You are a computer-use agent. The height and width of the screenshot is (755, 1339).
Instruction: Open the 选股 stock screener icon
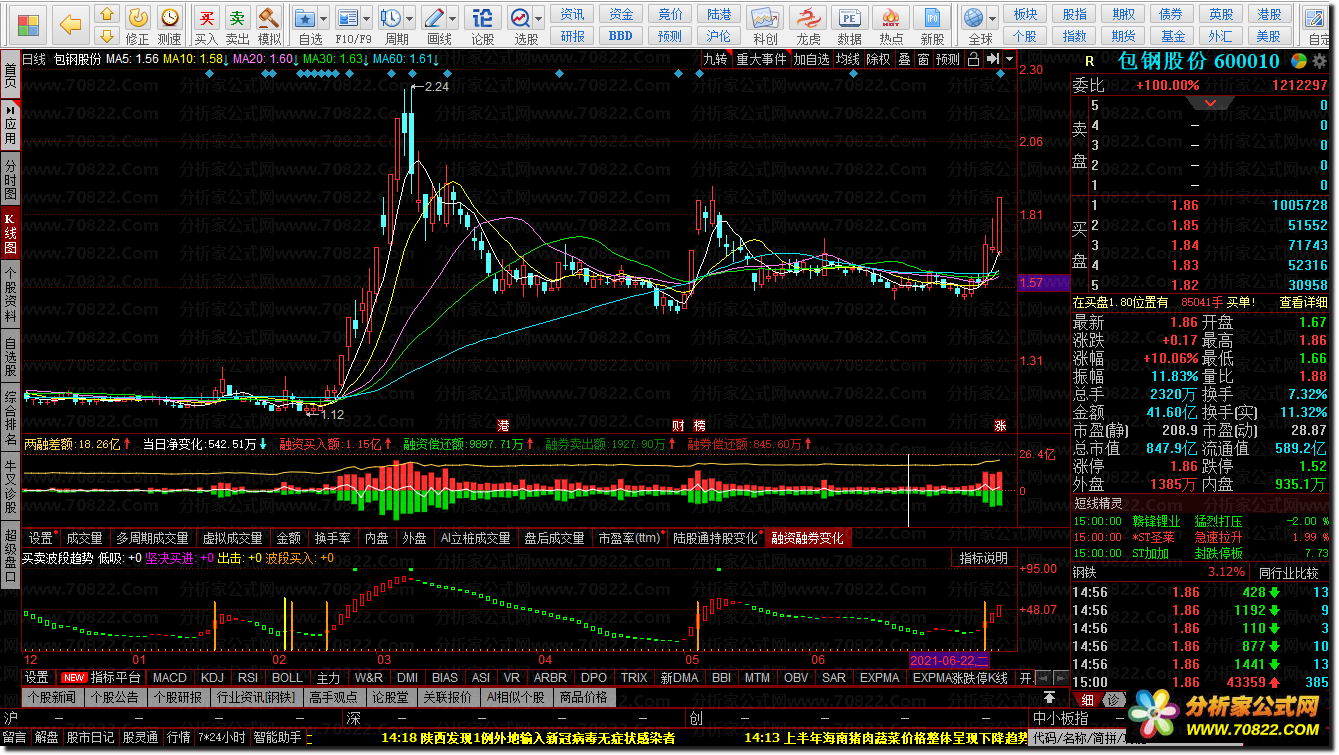tap(520, 18)
